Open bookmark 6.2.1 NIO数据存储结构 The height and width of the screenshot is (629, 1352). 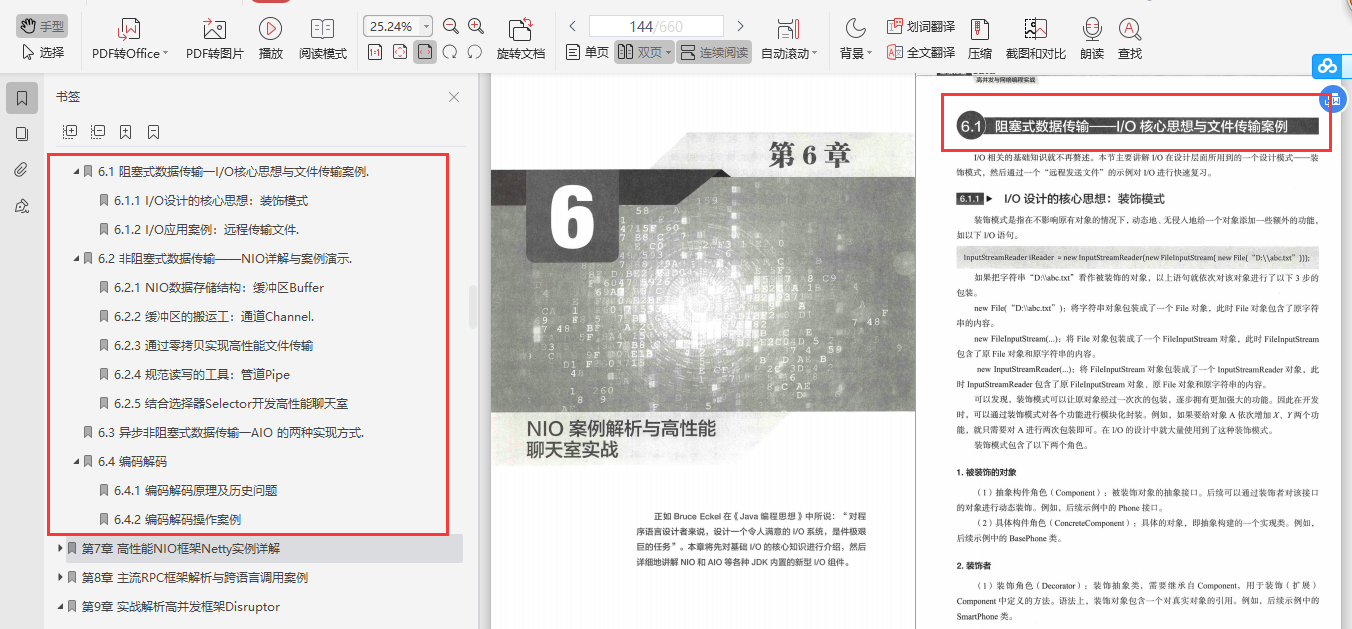point(219,288)
